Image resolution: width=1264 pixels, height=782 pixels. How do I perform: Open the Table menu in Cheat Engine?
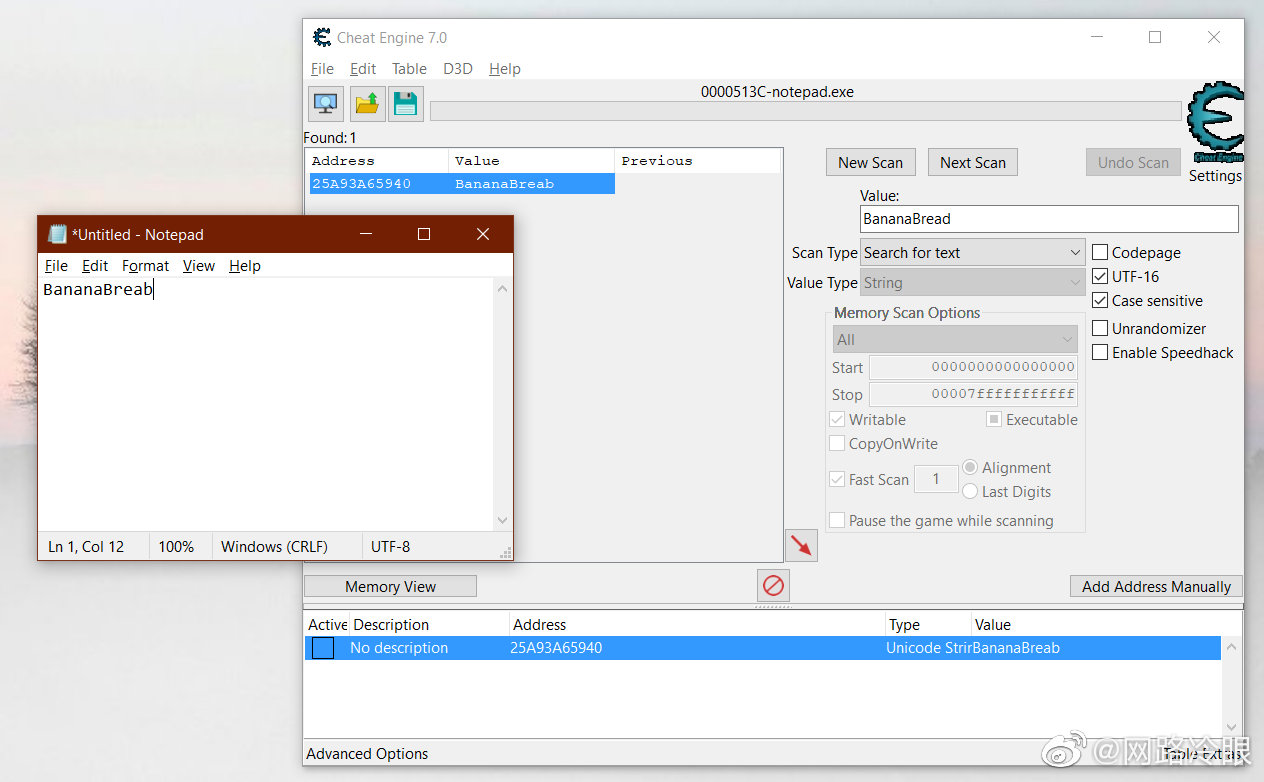[x=409, y=69]
